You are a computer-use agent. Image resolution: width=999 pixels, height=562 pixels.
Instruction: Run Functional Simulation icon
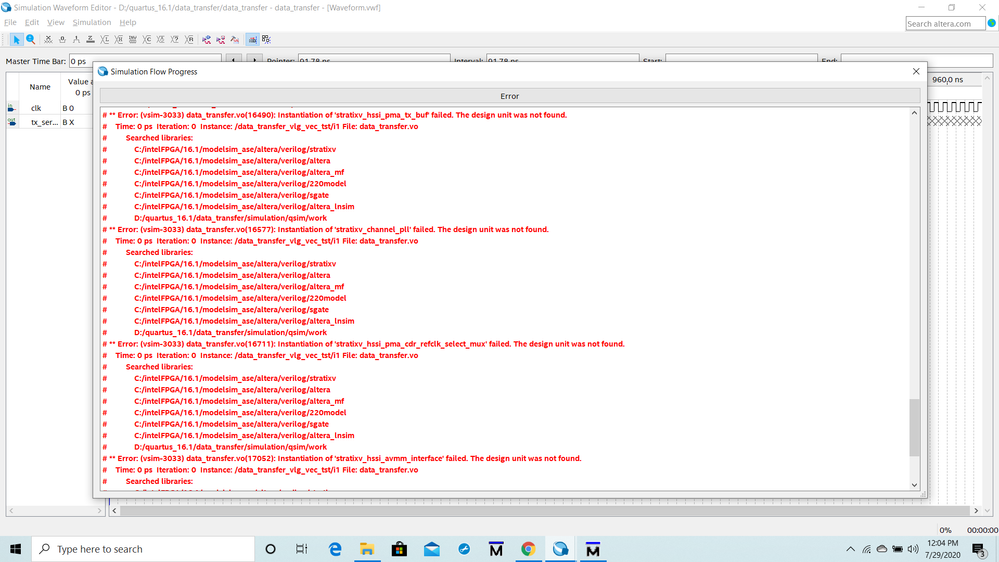pos(206,40)
